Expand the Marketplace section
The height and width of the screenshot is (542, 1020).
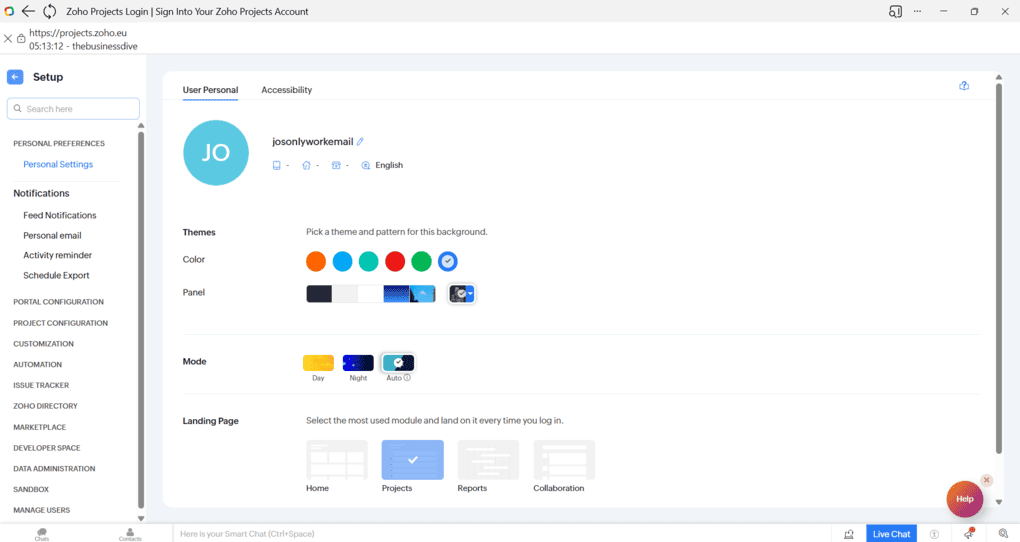(x=40, y=427)
